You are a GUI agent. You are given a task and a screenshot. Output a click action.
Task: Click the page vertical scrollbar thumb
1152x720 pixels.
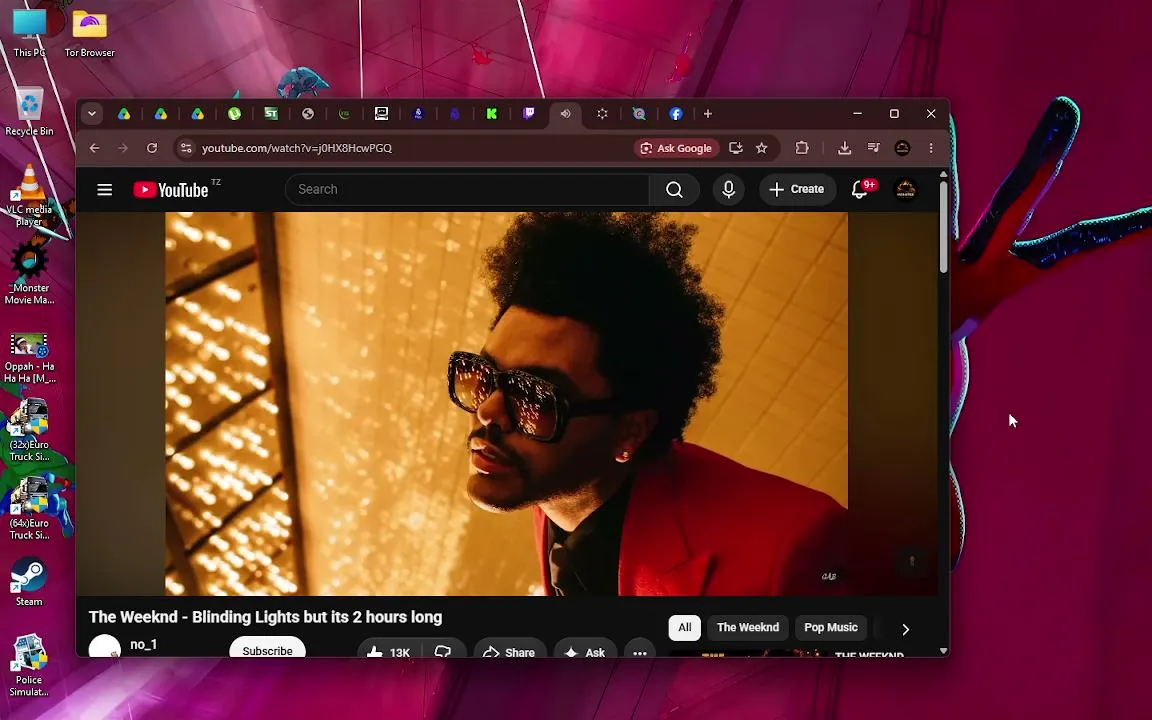[x=943, y=228]
